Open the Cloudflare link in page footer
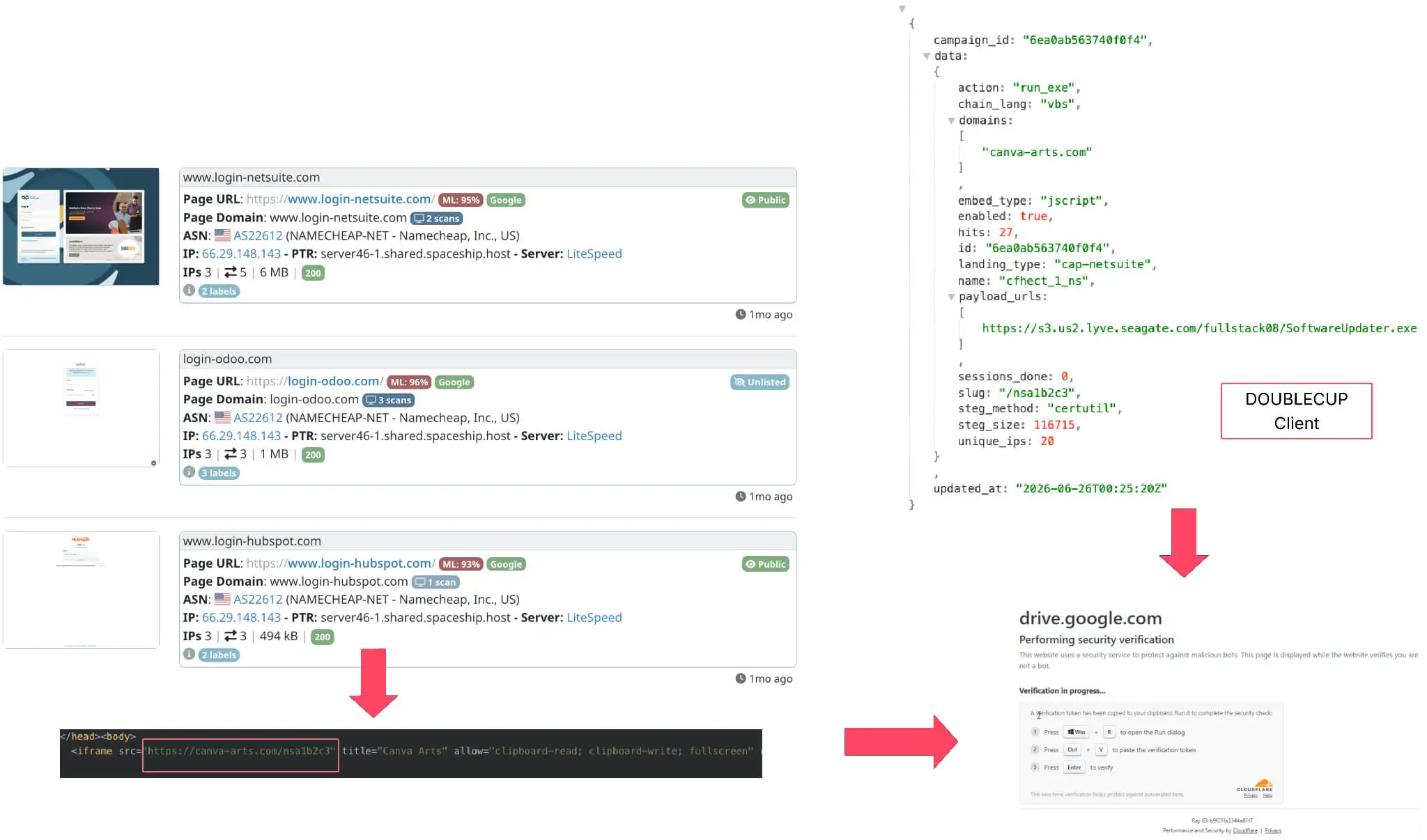 [1245, 830]
